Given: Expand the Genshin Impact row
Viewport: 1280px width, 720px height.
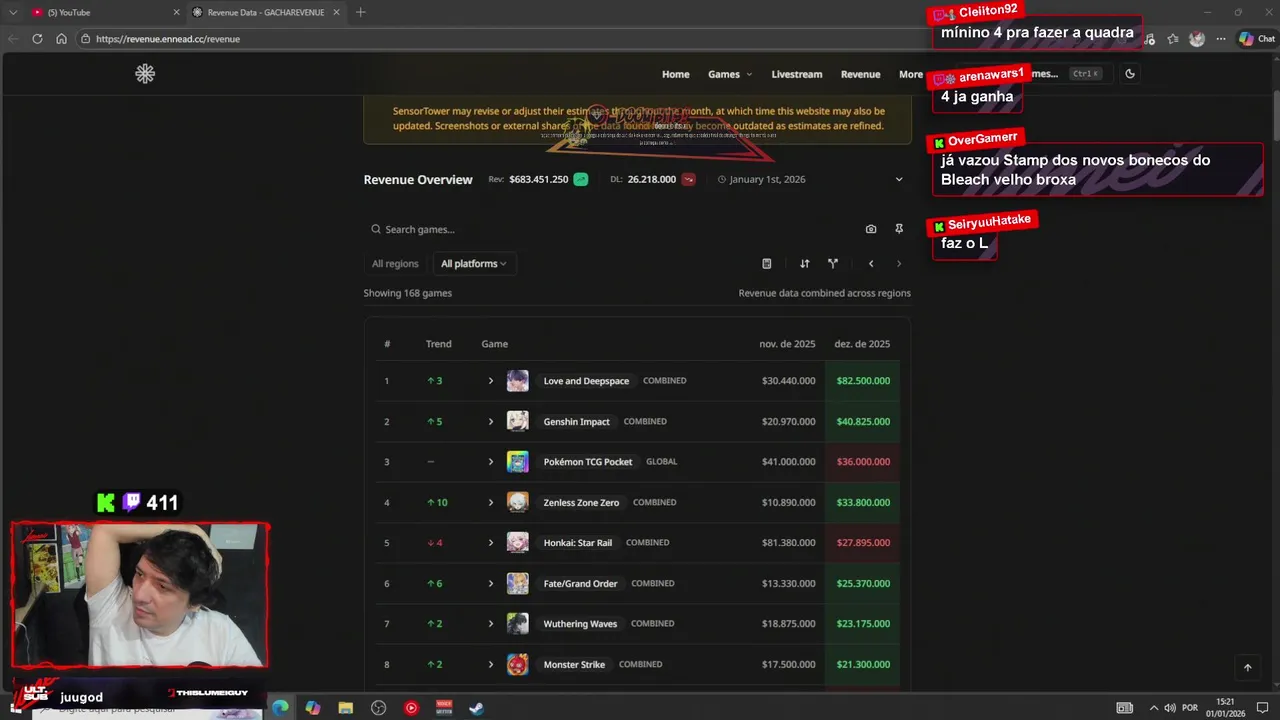Looking at the screenshot, I should 491,422.
